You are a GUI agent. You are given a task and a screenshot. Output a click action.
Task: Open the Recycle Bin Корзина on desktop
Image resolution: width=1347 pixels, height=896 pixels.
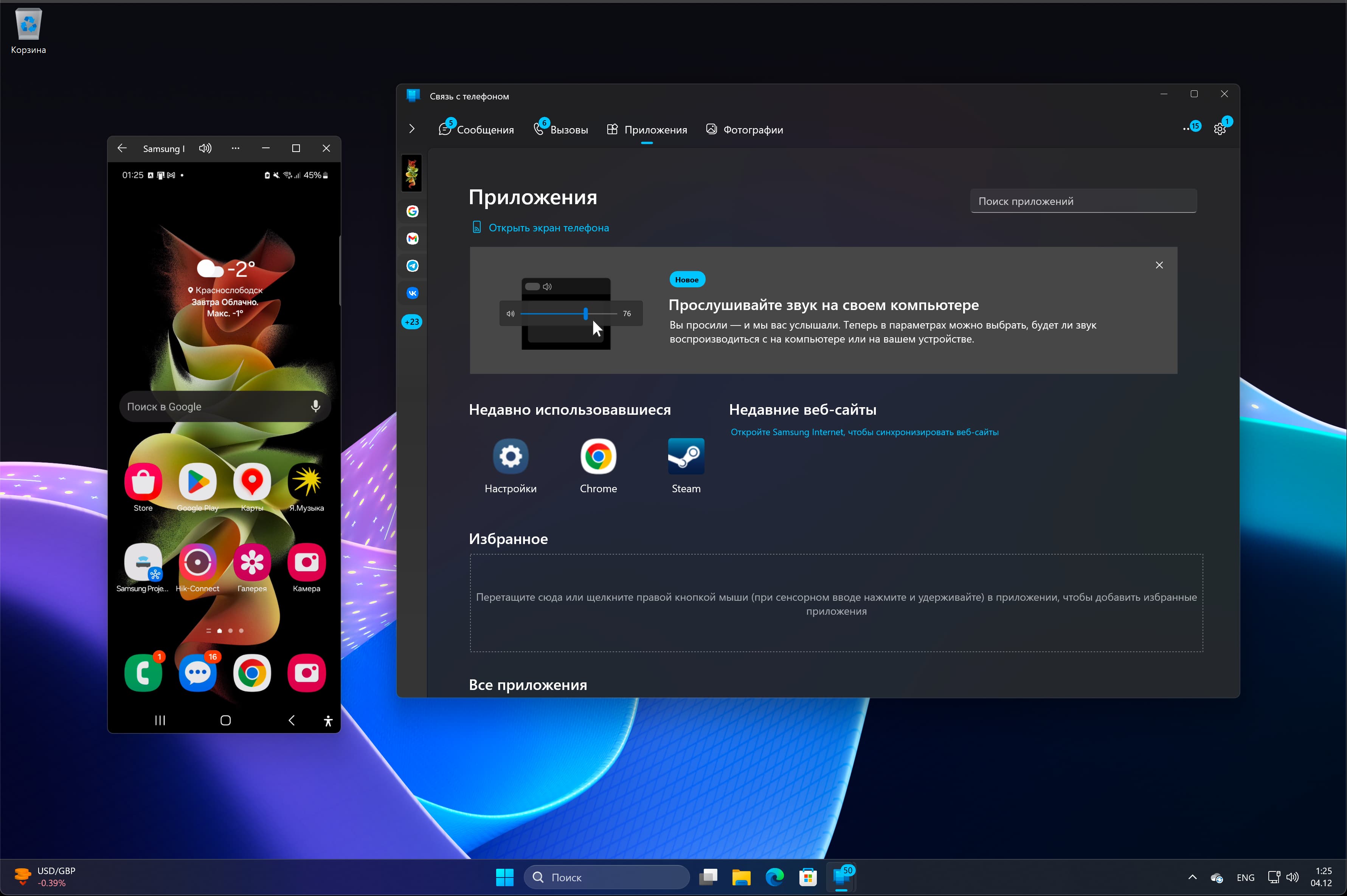[28, 31]
